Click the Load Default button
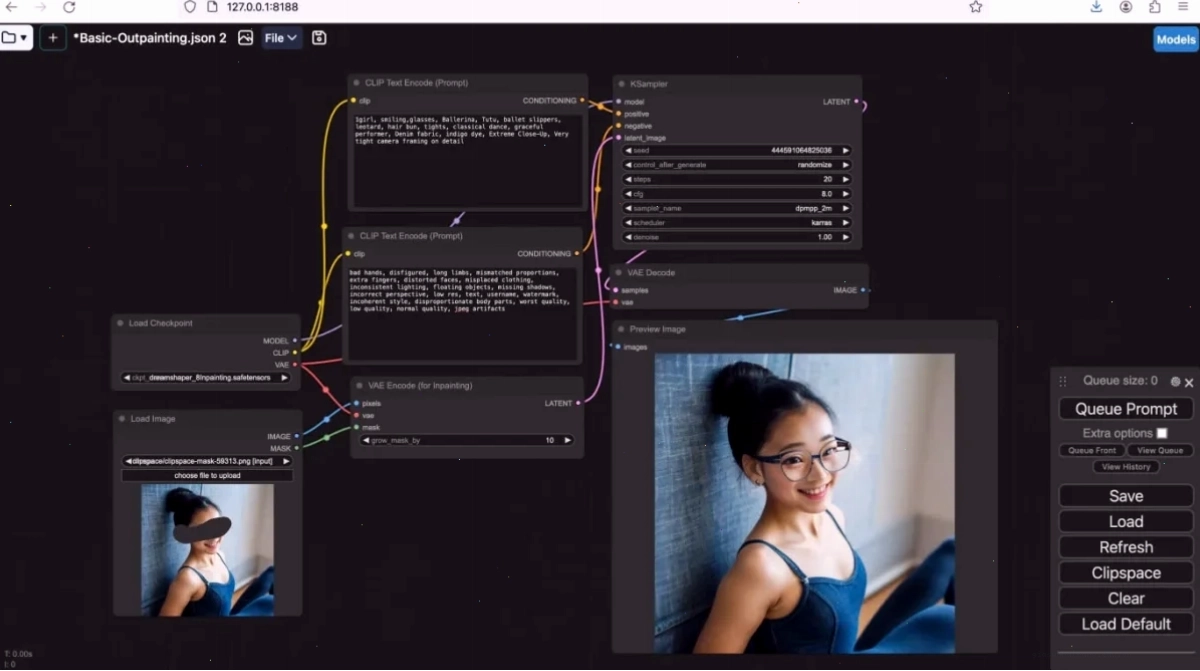This screenshot has height=671, width=1200. coord(1126,624)
